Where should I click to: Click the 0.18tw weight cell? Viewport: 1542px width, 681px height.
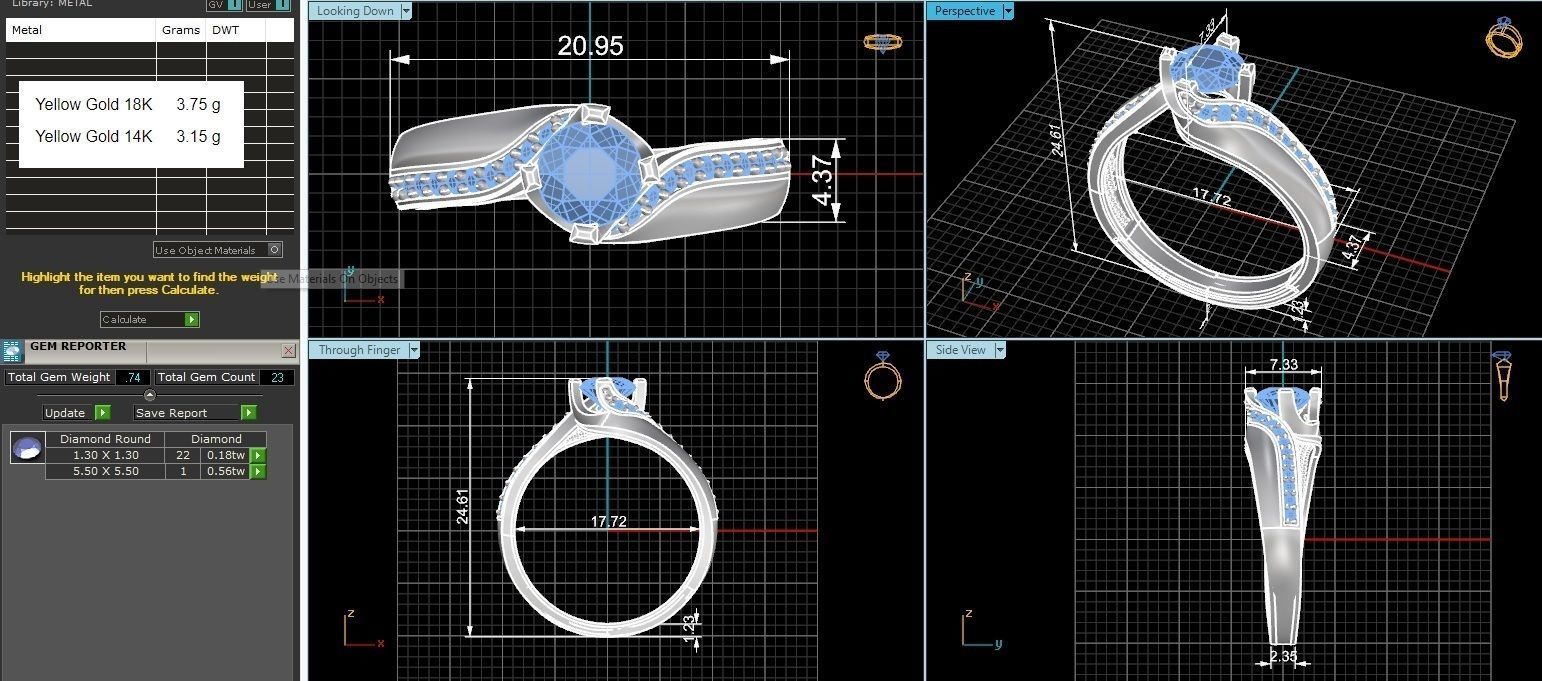225,455
